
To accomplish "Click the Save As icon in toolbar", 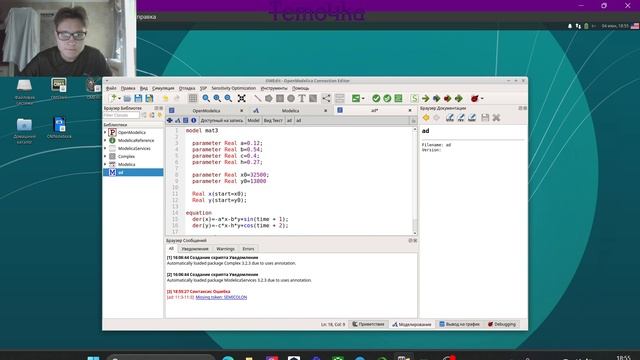I will click(x=149, y=98).
